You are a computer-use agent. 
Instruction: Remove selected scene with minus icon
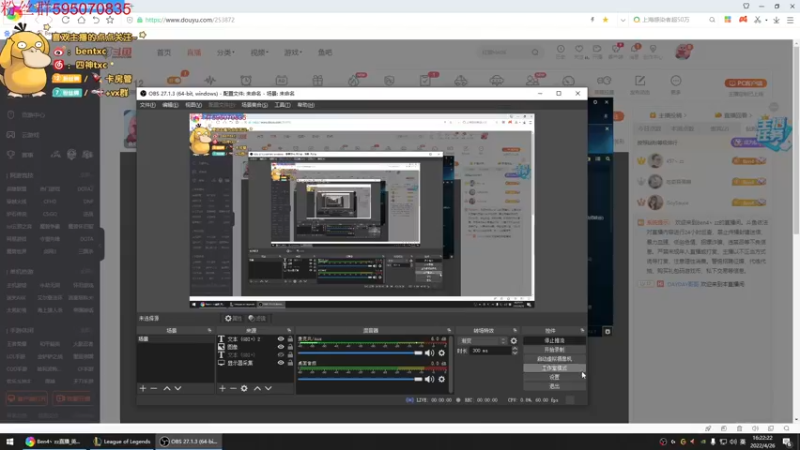click(x=154, y=388)
